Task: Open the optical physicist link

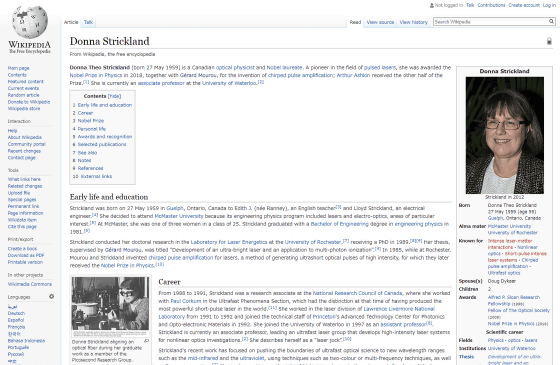Action: point(235,68)
